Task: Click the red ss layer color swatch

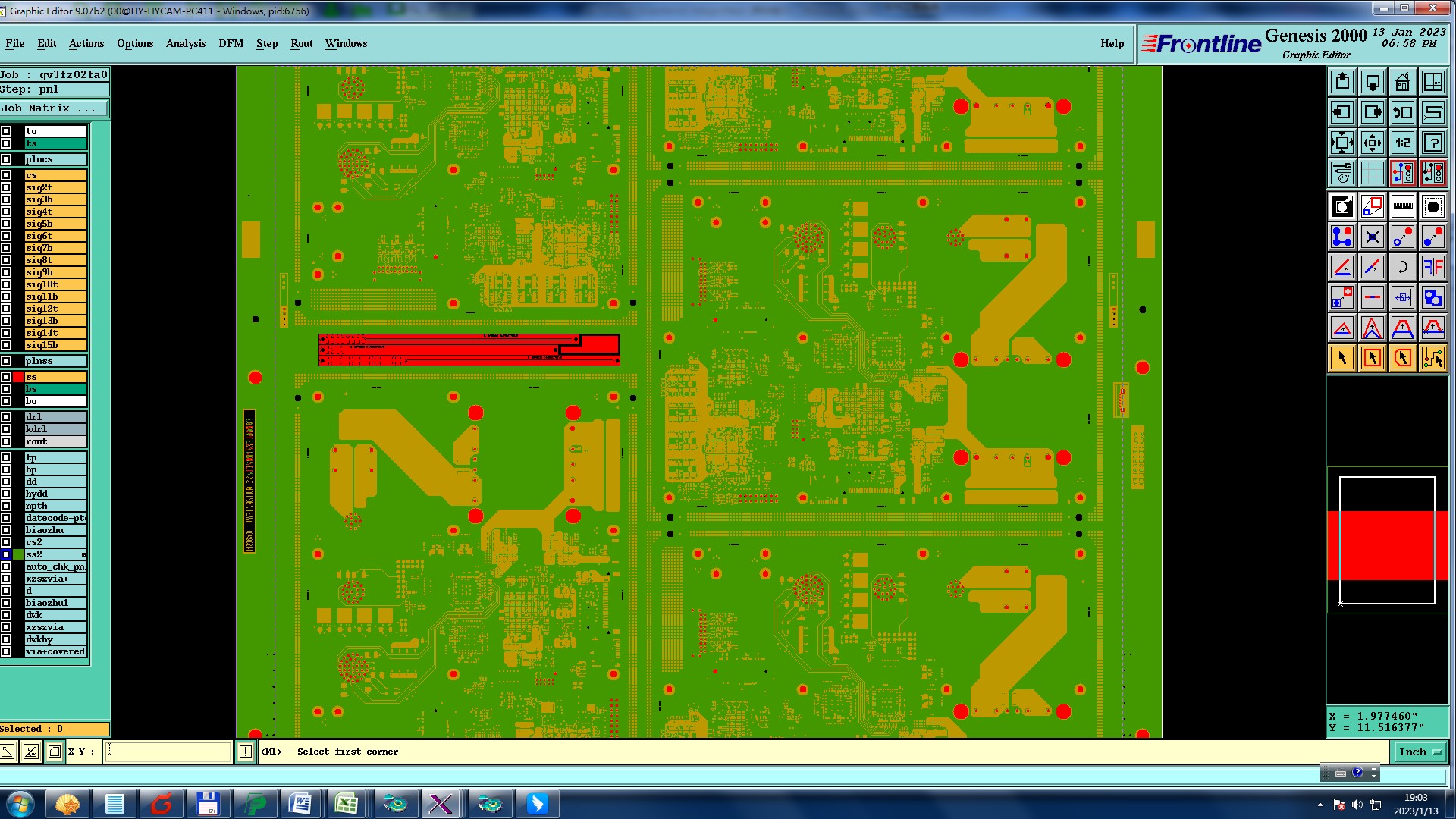Action: [x=18, y=377]
